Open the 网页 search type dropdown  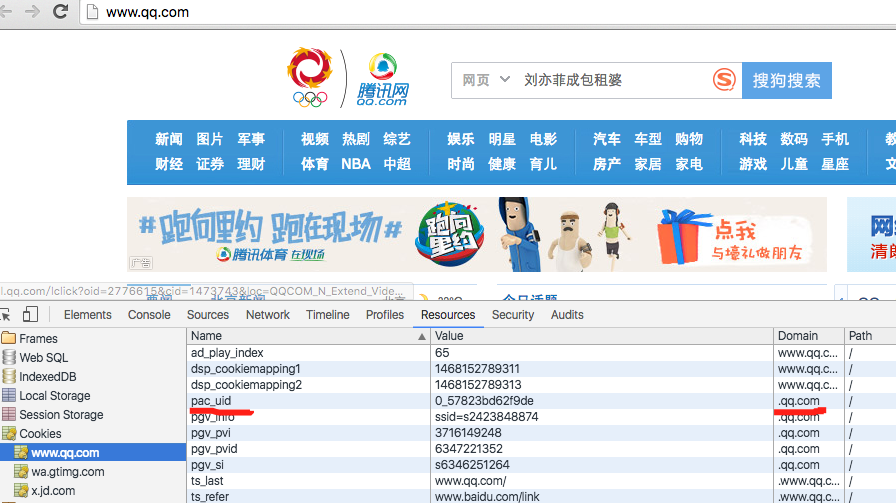[486, 79]
